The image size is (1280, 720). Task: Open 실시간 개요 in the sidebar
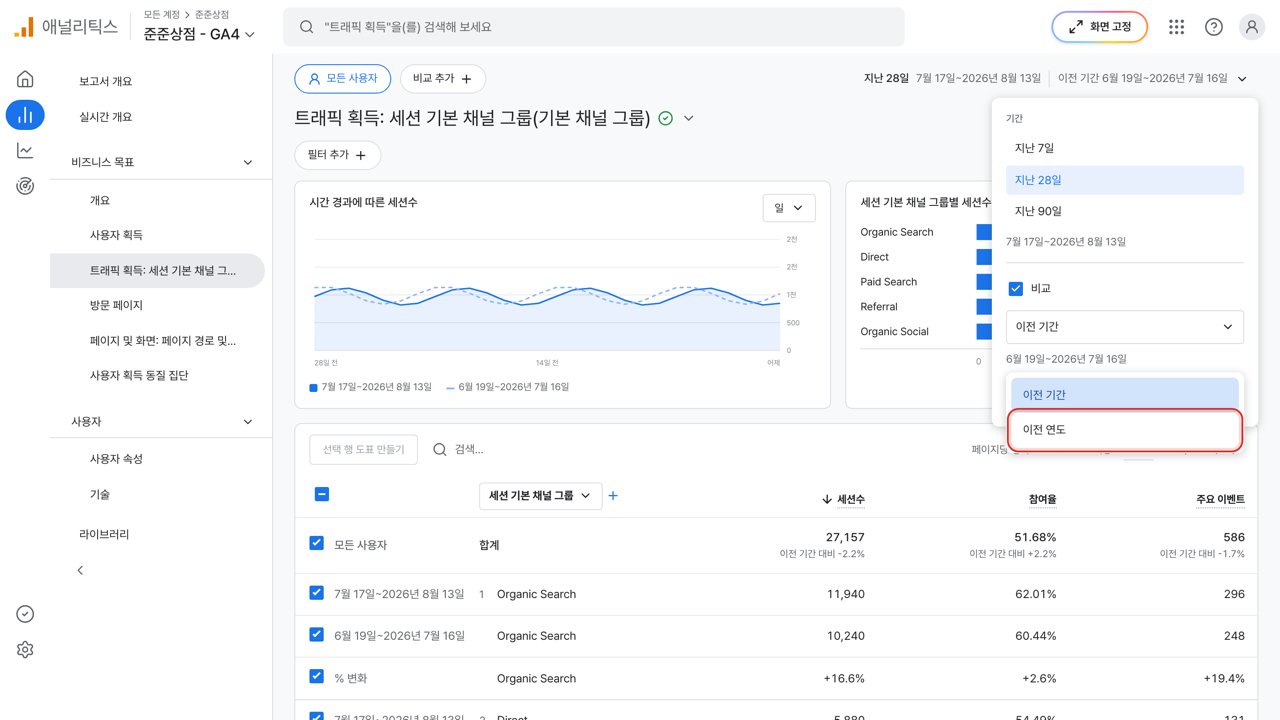pyautogui.click(x=106, y=117)
